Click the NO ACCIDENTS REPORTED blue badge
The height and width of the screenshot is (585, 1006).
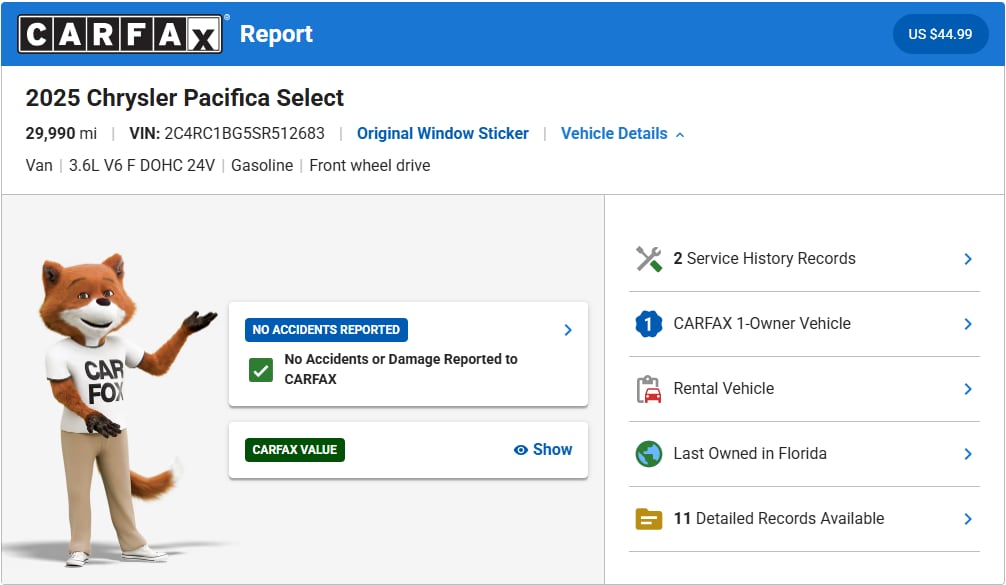pyautogui.click(x=326, y=330)
